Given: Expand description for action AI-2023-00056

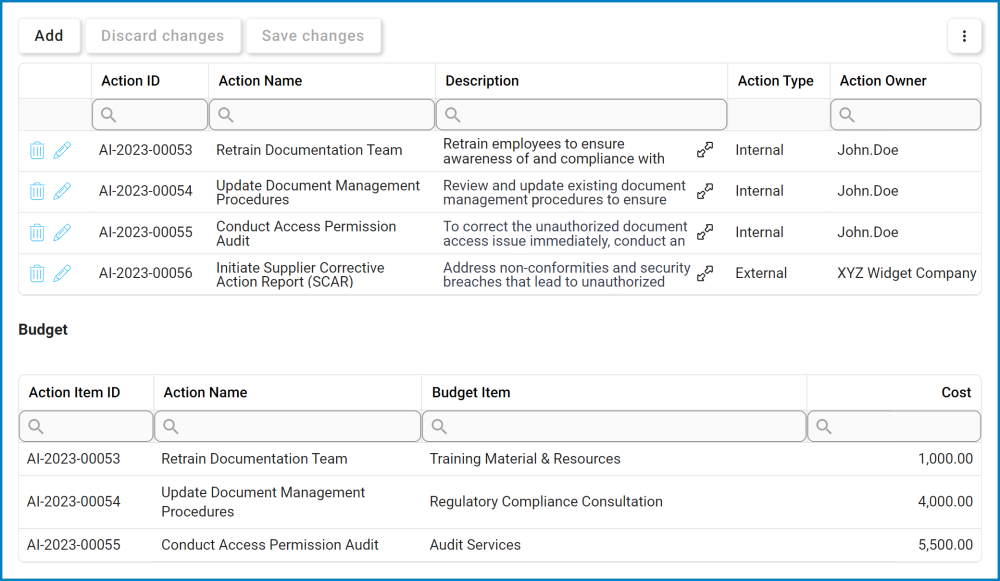Looking at the screenshot, I should point(705,273).
